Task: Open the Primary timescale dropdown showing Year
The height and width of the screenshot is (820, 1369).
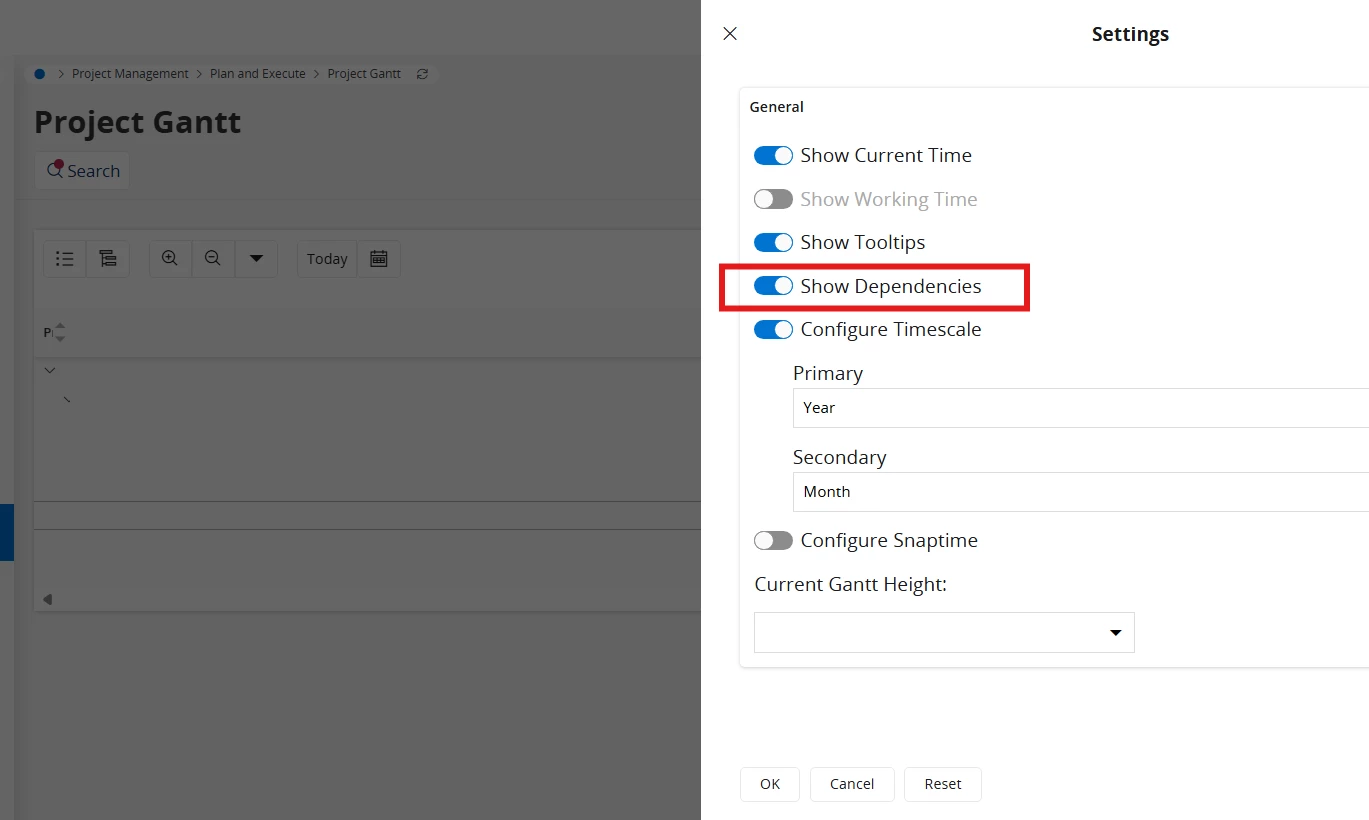Action: tap(1080, 408)
